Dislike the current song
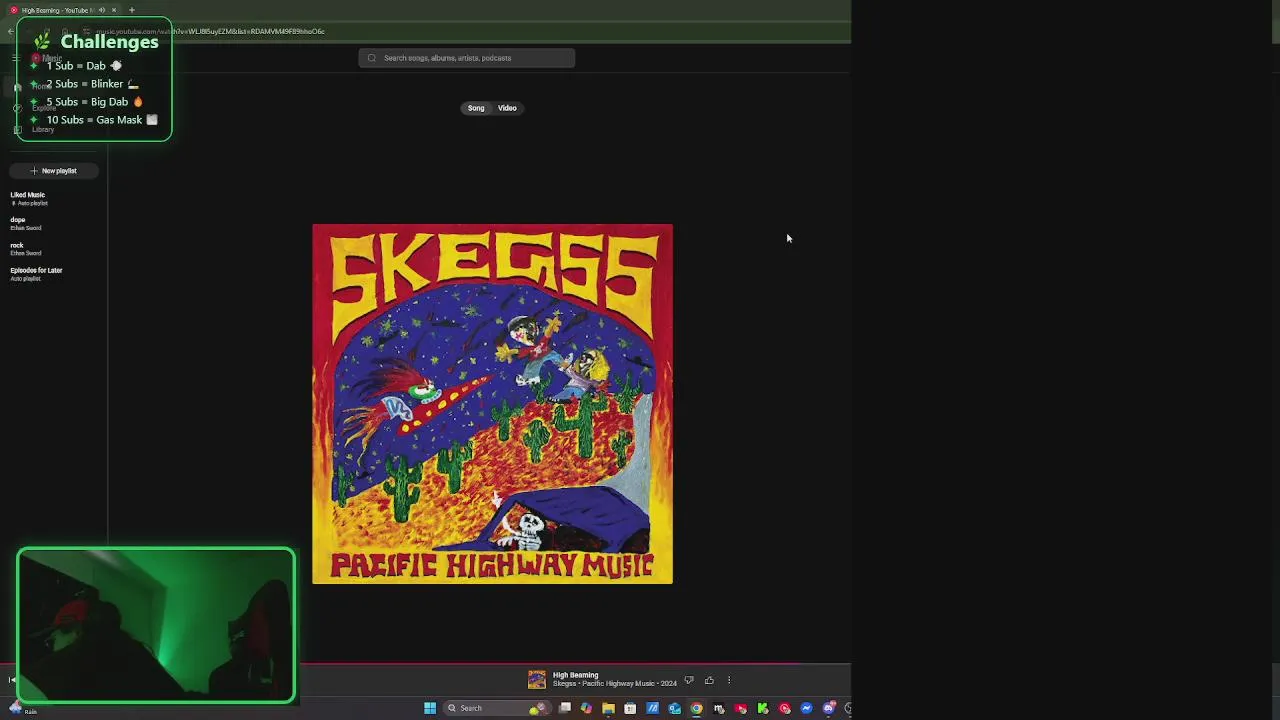The image size is (1280, 720). (688, 680)
